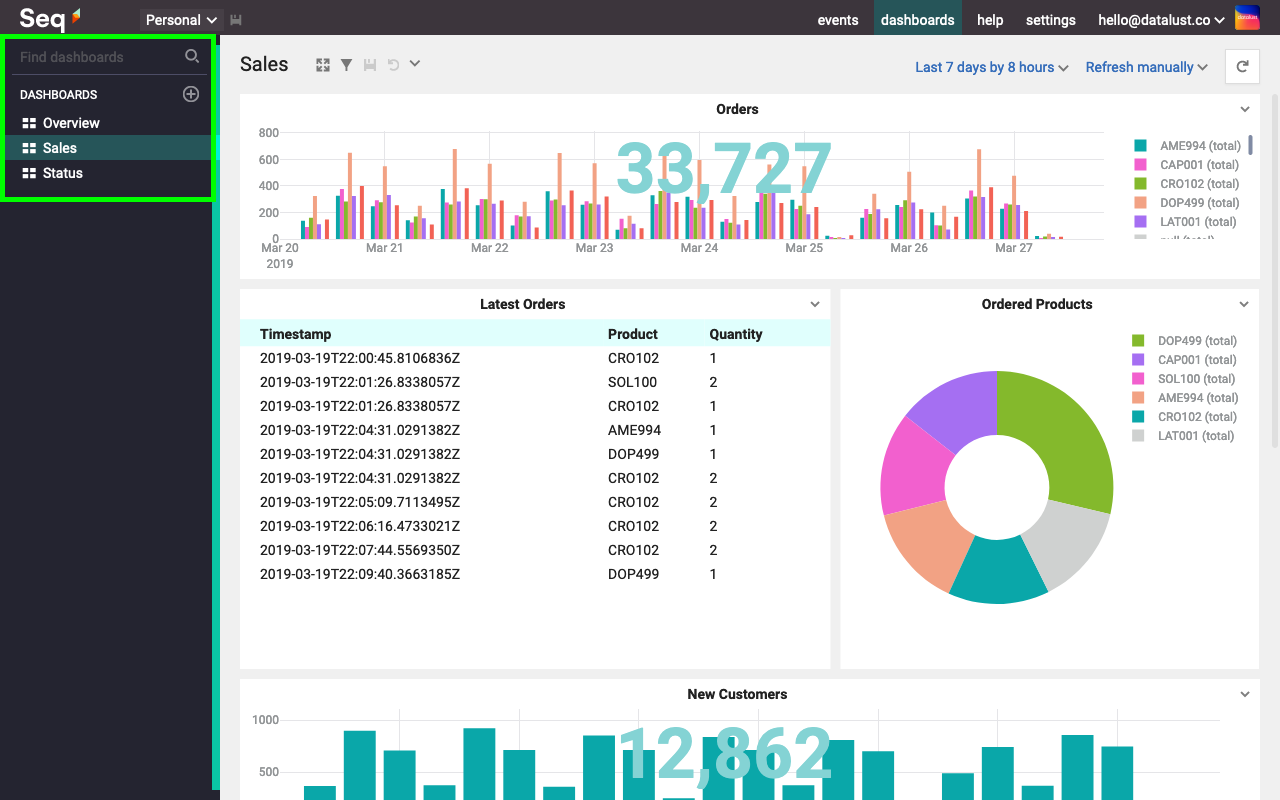Expand the New Customers panel menu chevron

tap(1245, 695)
